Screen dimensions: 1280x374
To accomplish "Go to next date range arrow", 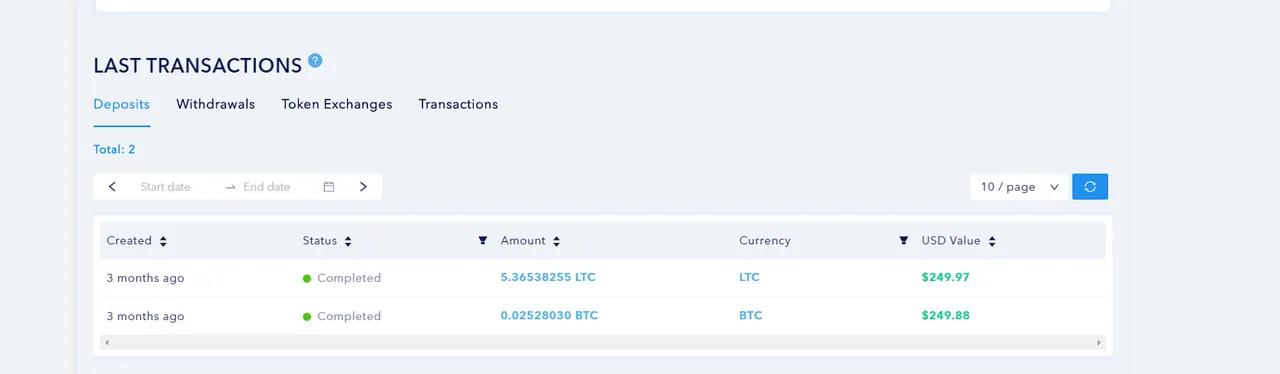I will [x=363, y=187].
